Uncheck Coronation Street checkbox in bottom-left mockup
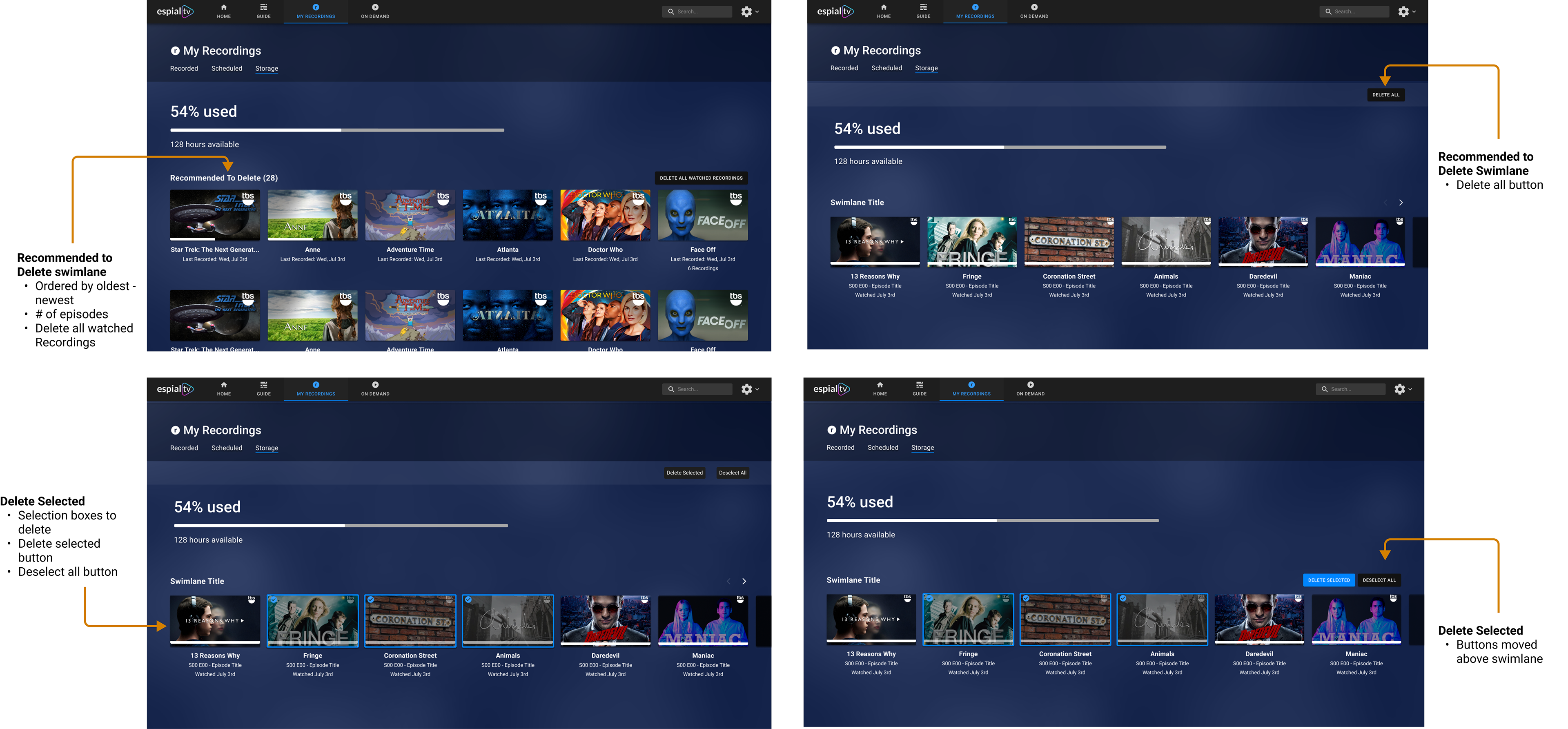The width and height of the screenshot is (1568, 729). pos(371,600)
